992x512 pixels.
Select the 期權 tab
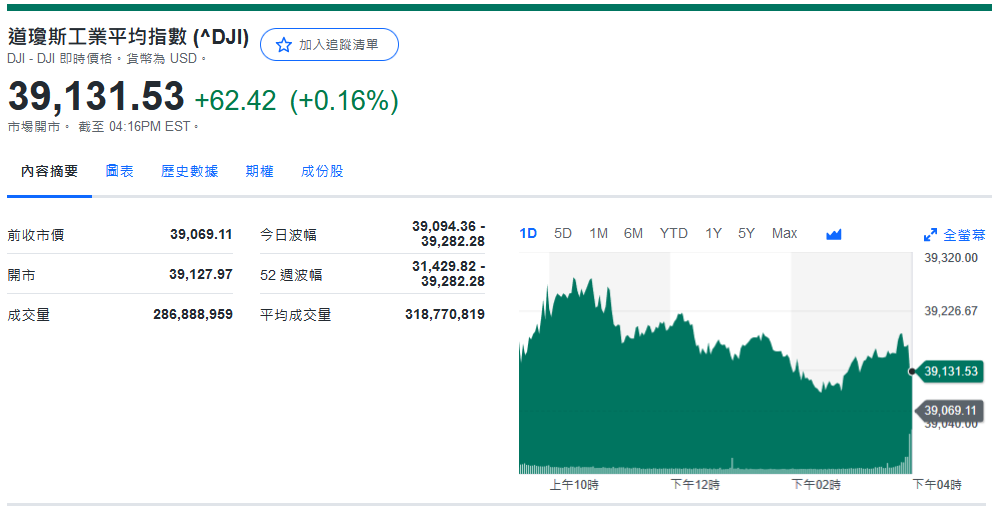[x=259, y=171]
